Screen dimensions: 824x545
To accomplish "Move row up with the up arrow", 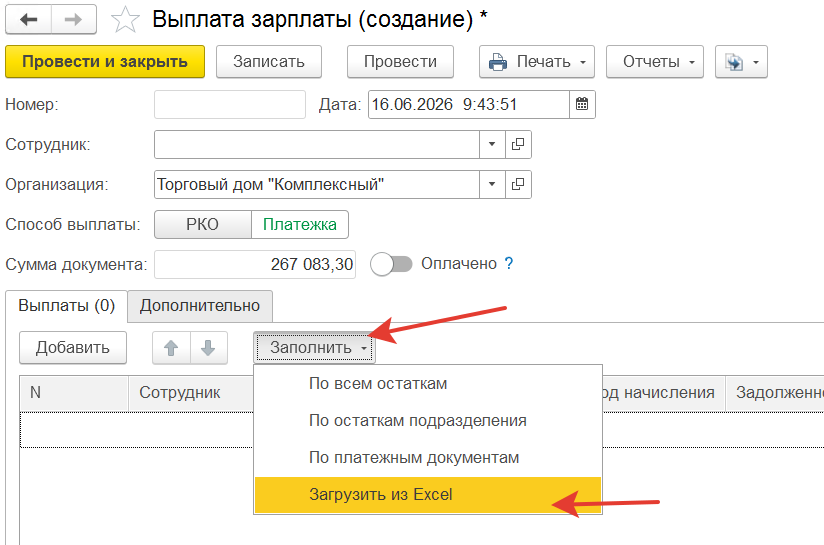I will point(171,347).
